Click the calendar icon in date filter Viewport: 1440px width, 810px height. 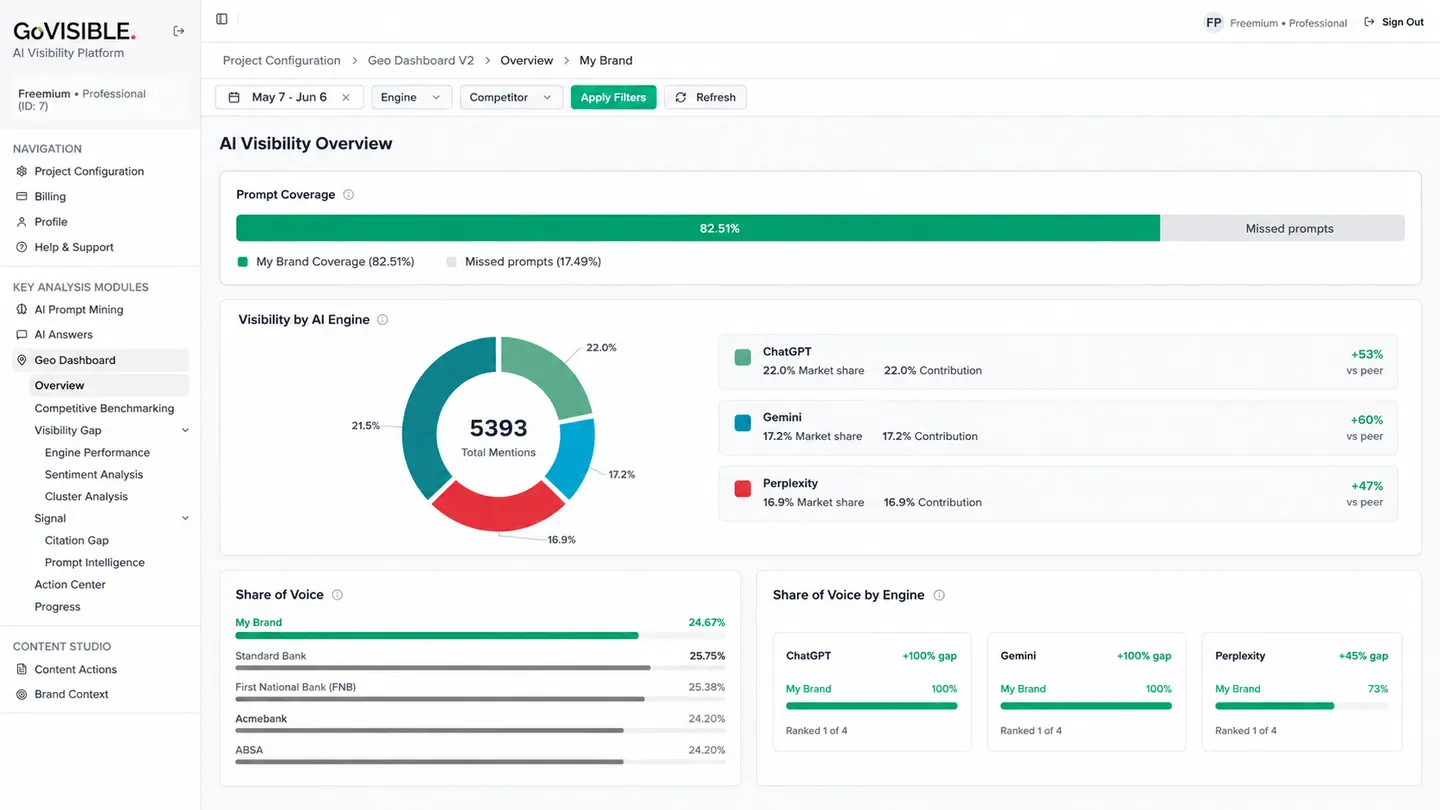pos(234,97)
